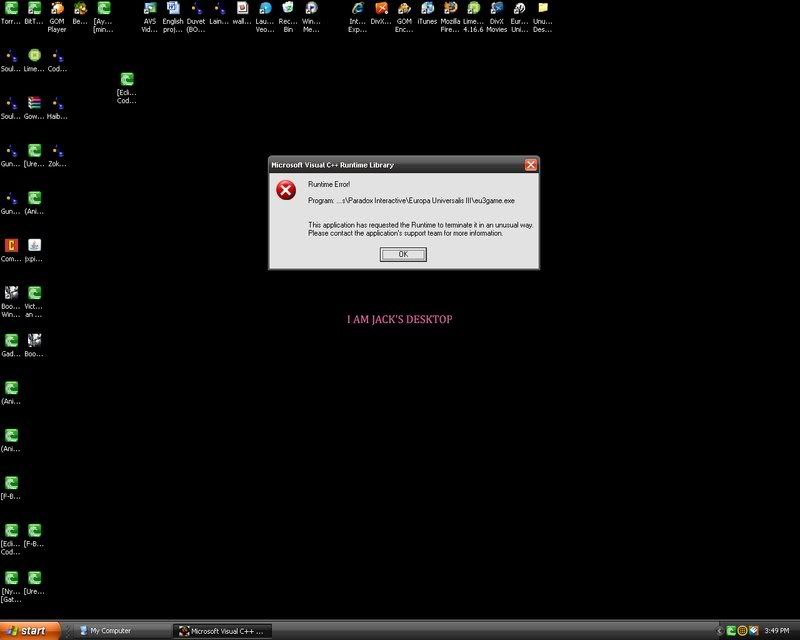Open the Europa Universalis desktop shortcut
The width and height of the screenshot is (800, 640).
519,17
